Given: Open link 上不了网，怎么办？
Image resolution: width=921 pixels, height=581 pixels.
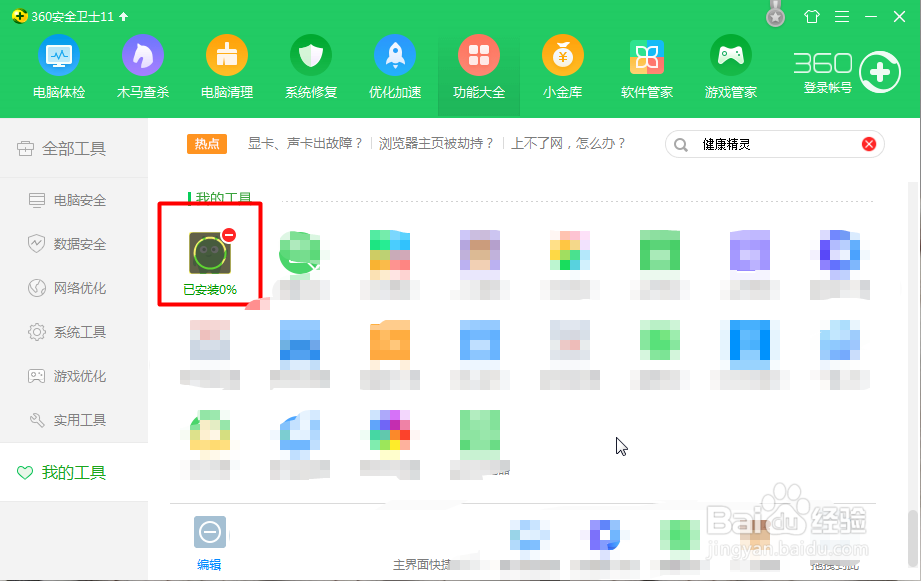Looking at the screenshot, I should pos(568,143).
